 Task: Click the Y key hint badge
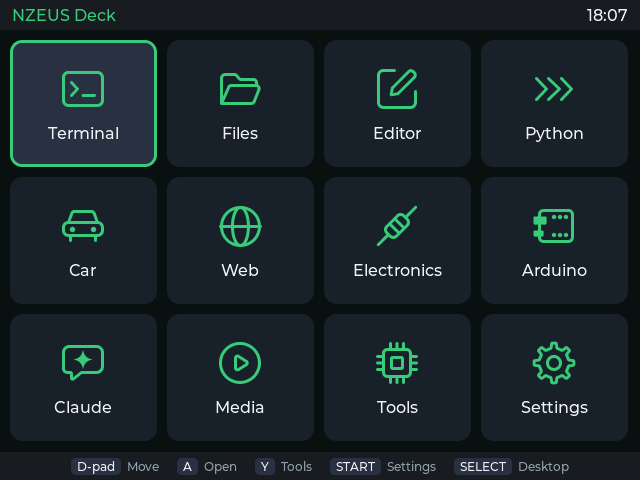pos(264,467)
